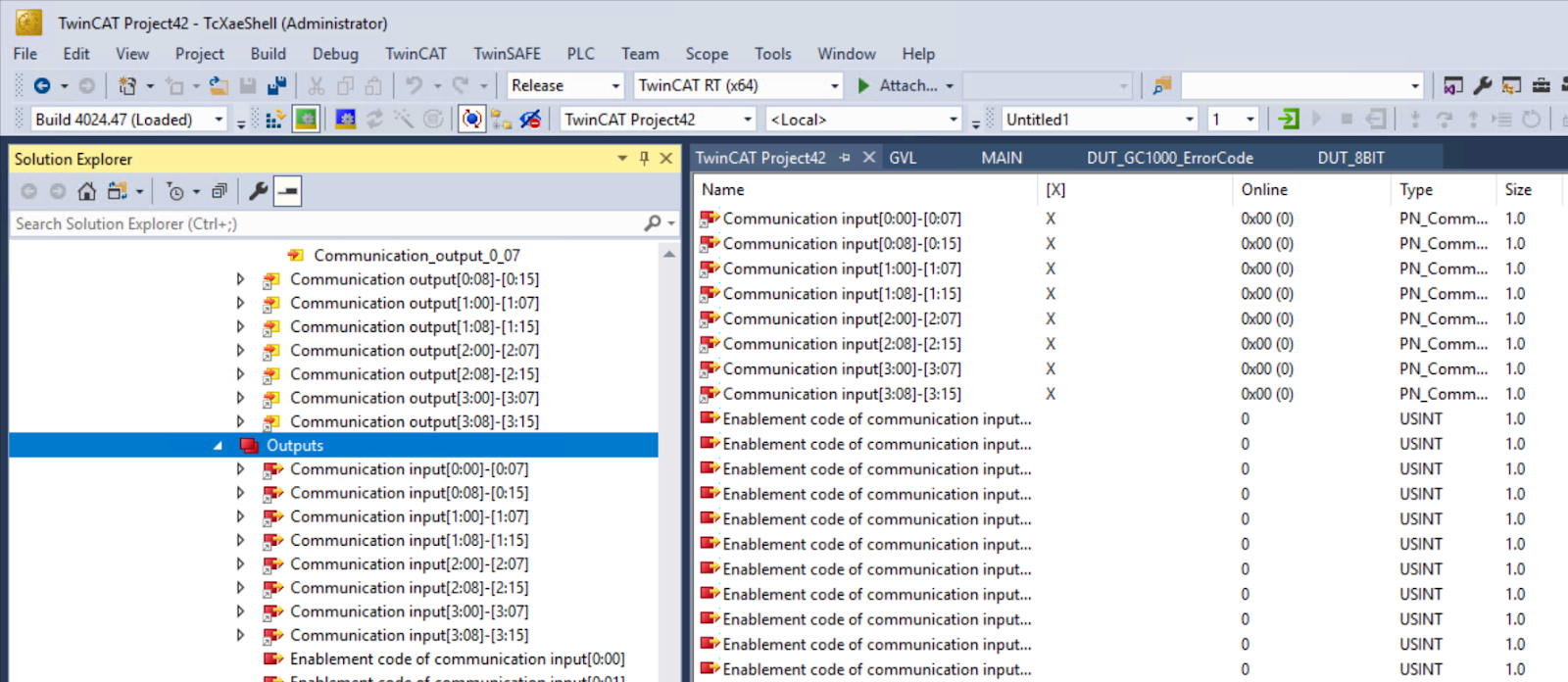
Task: Click Solution Explorer Properties wrench icon
Action: tap(259, 191)
